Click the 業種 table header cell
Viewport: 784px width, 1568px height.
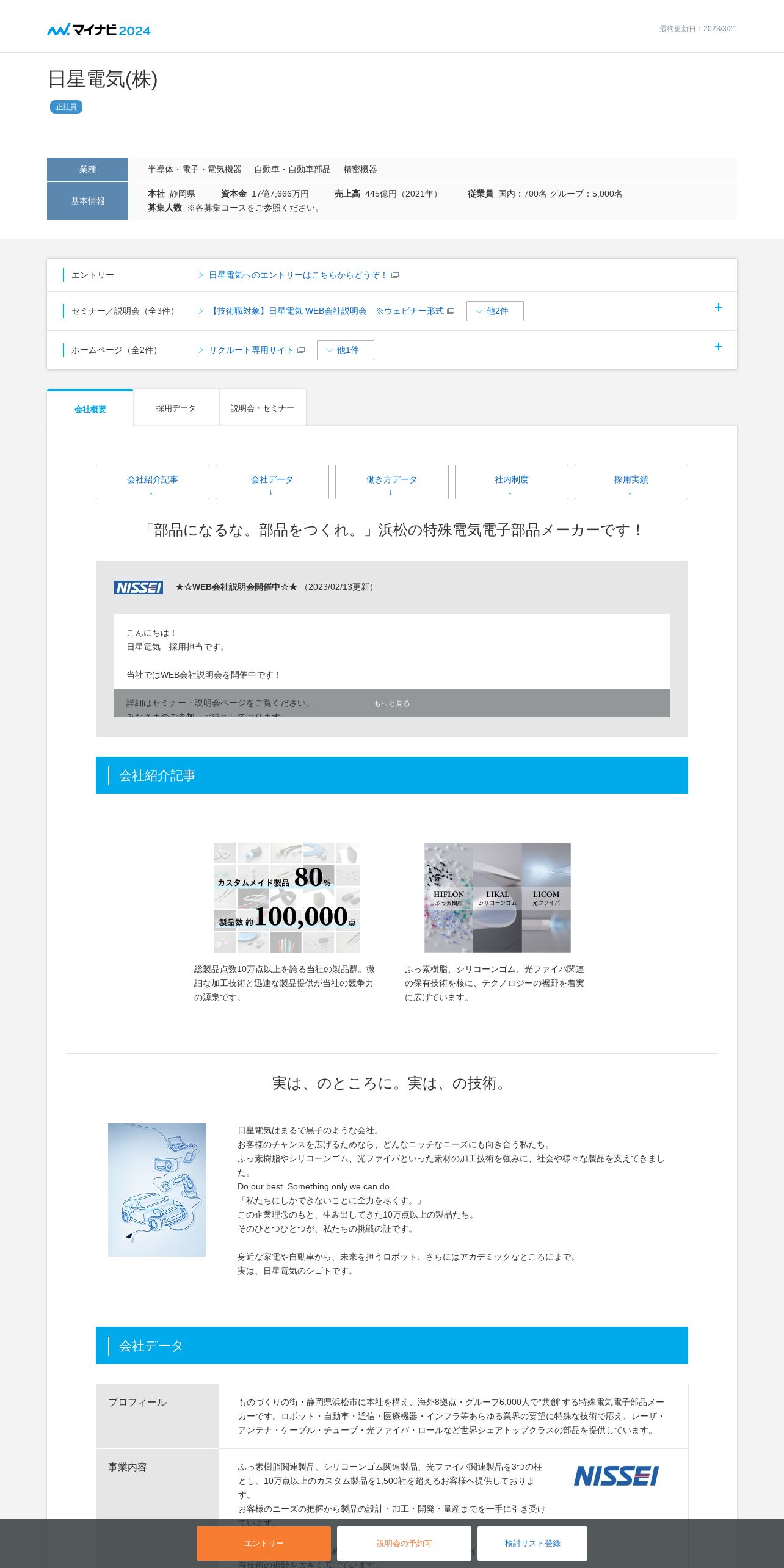coord(87,169)
